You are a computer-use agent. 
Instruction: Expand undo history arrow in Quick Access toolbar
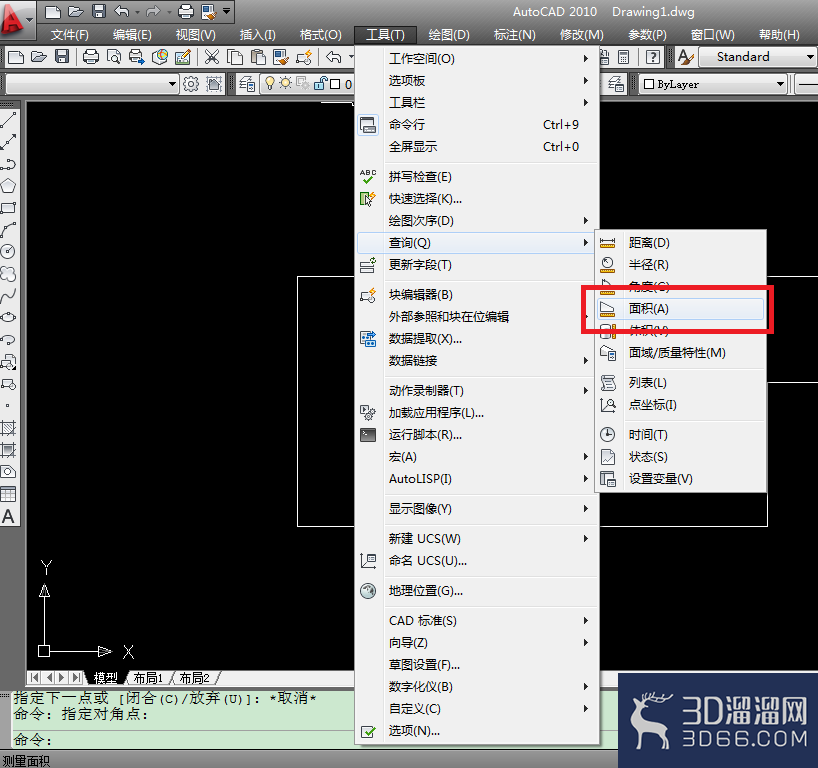(x=138, y=11)
